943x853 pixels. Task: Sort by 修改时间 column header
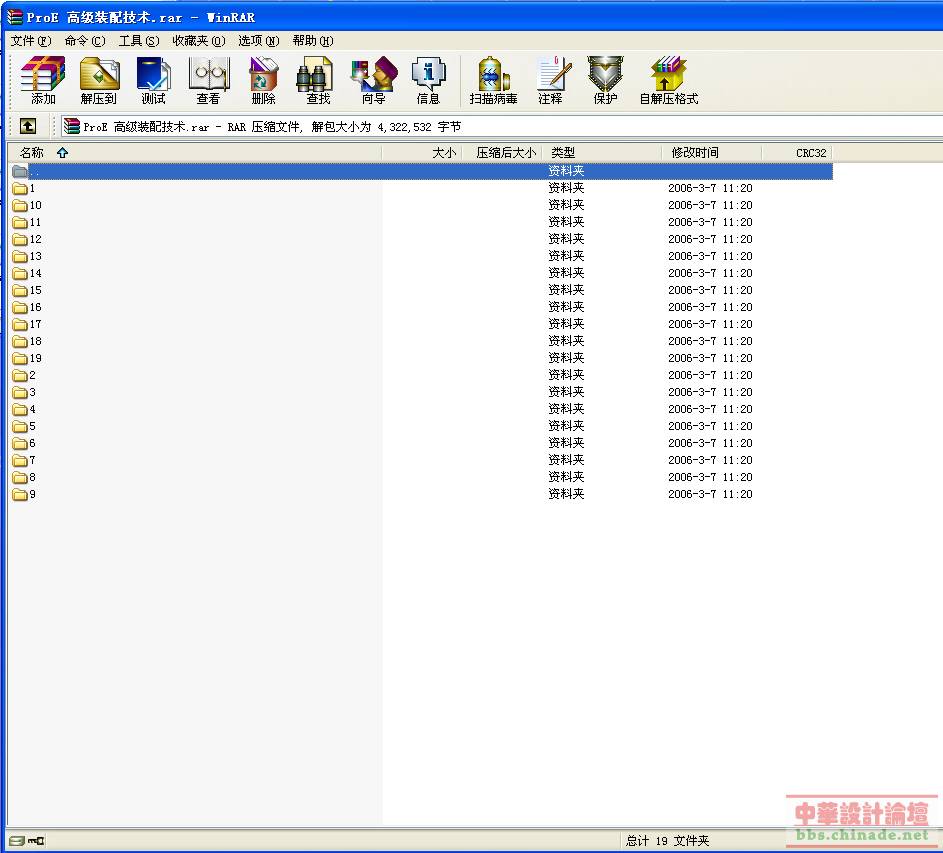click(711, 153)
